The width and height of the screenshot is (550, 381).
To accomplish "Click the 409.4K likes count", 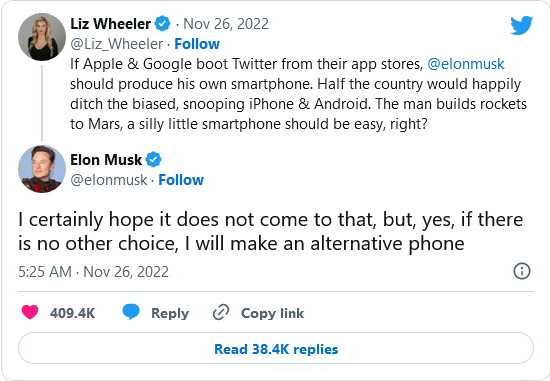I will (73, 313).
